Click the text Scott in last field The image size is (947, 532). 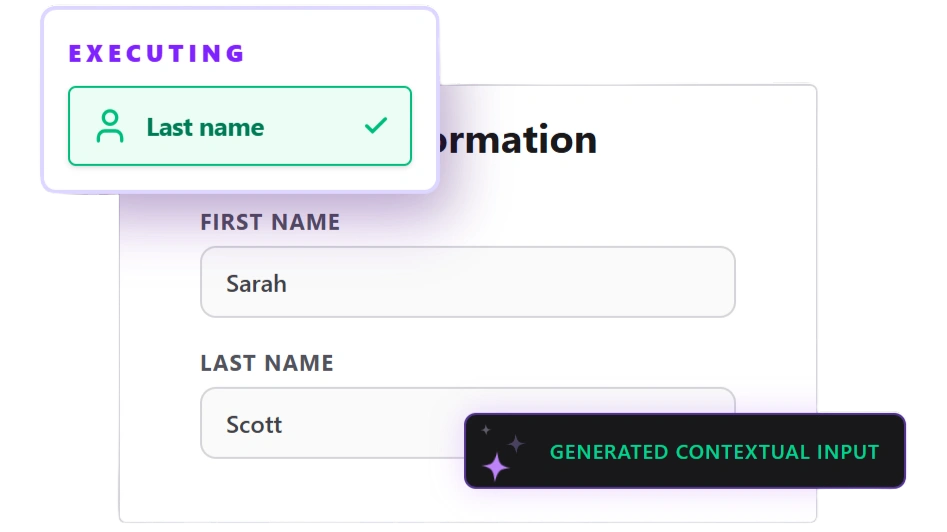254,425
